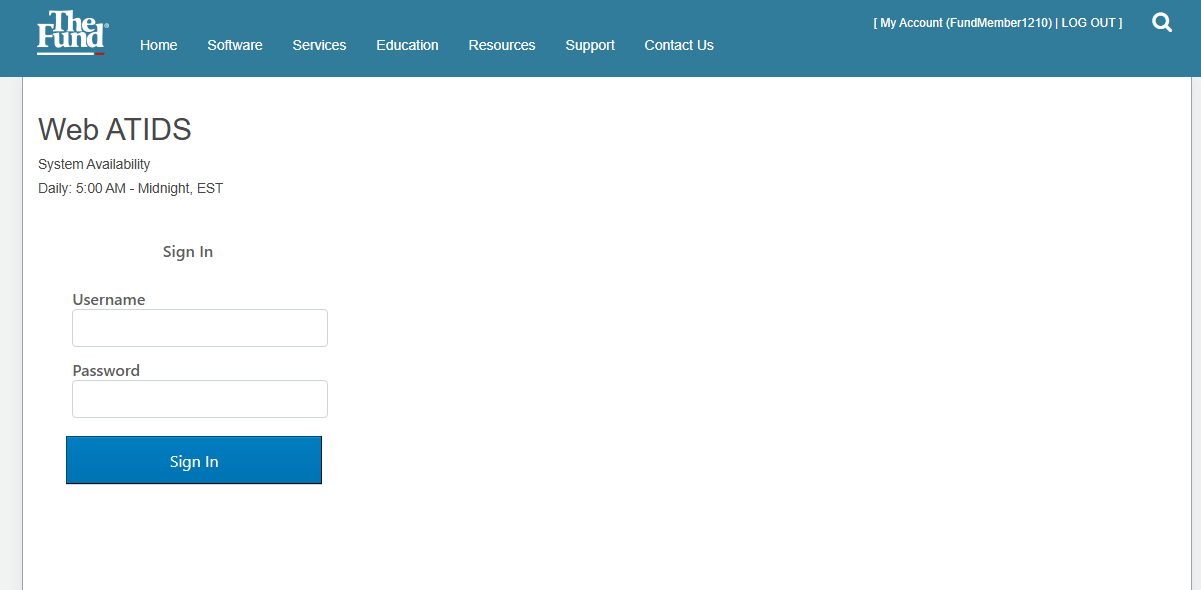Go to Home in navigation bar
This screenshot has width=1201, height=590.
coord(159,45)
